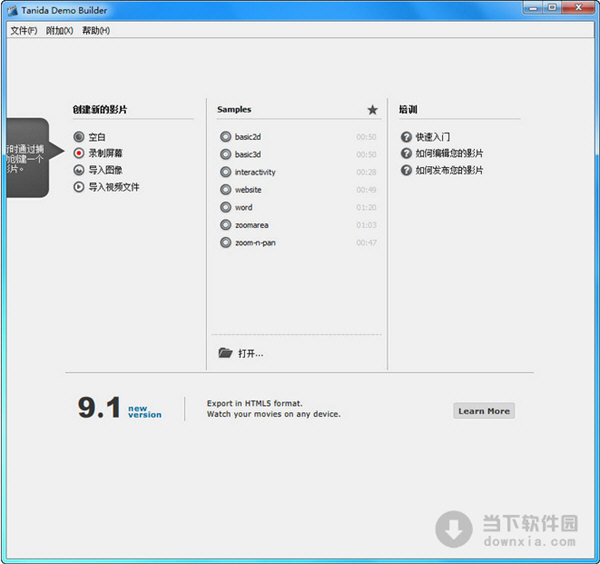
Task: Click the import images icon
Action: 79,170
